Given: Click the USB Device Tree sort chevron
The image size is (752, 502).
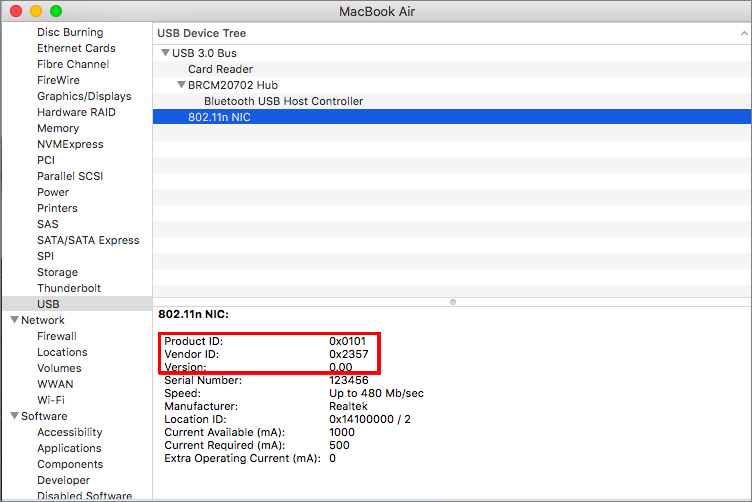Looking at the screenshot, I should (x=744, y=33).
